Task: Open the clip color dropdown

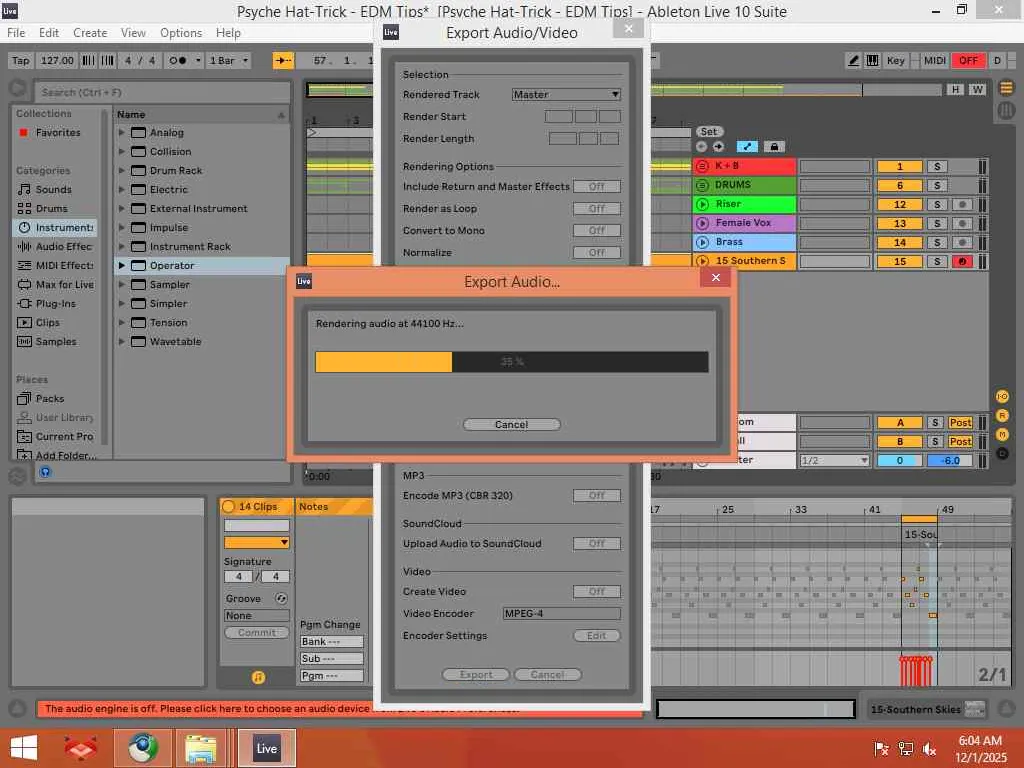Action: pos(257,542)
